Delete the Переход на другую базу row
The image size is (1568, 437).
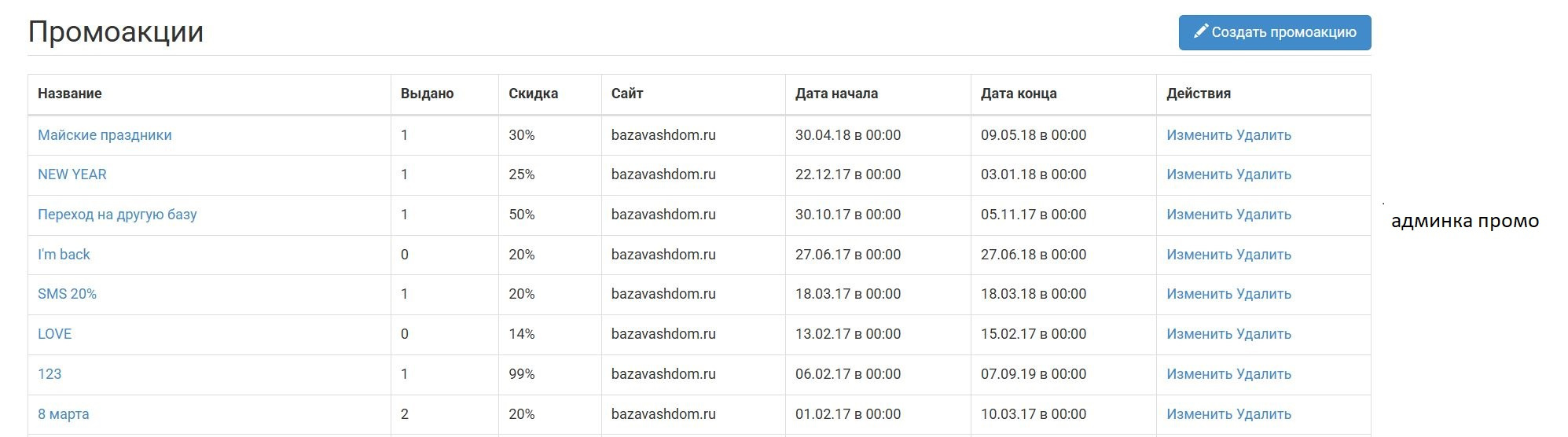(1264, 215)
